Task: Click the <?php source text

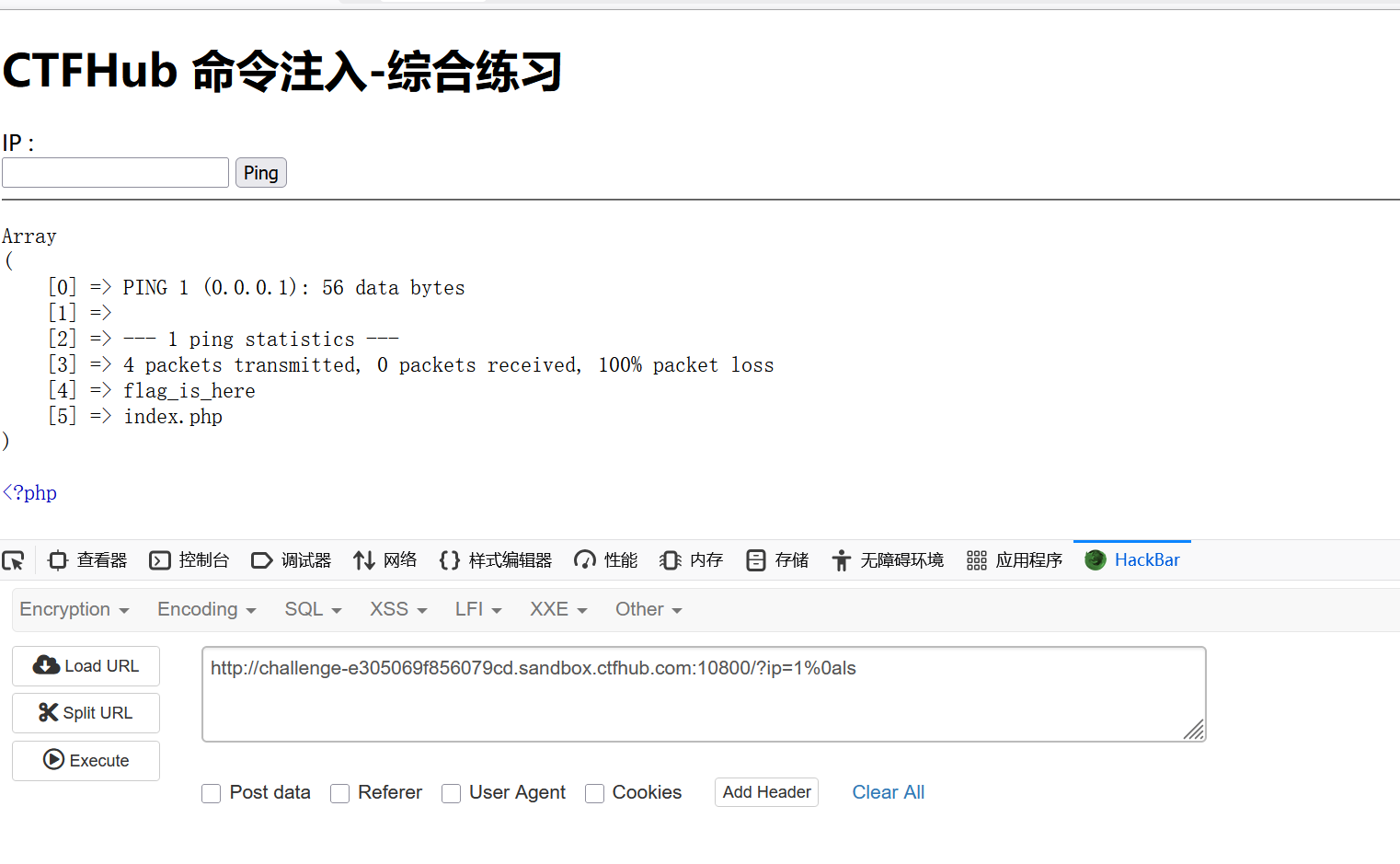Action: [29, 493]
